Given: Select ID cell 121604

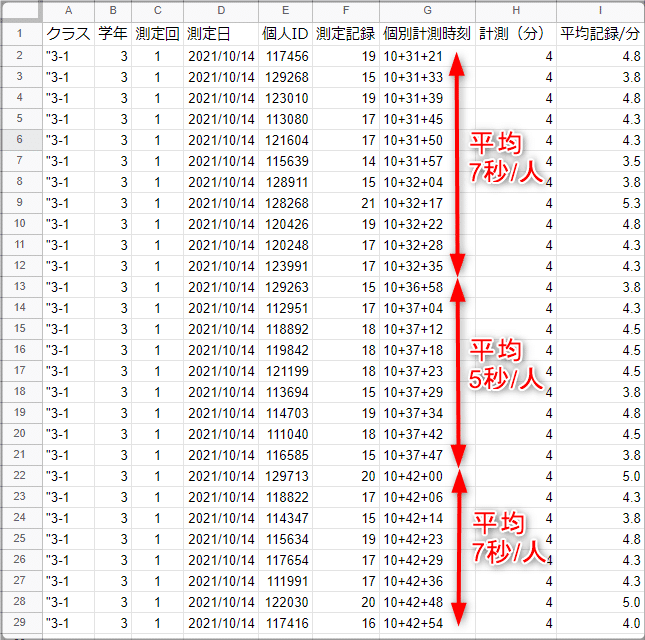Looking at the screenshot, I should [x=285, y=140].
